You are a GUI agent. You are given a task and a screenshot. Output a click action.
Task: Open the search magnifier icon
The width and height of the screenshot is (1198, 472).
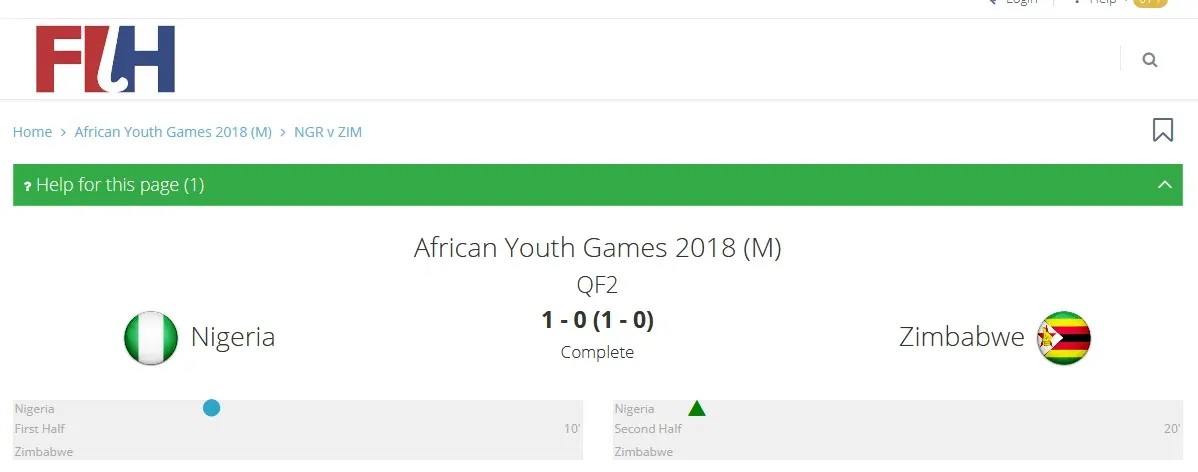[1149, 60]
